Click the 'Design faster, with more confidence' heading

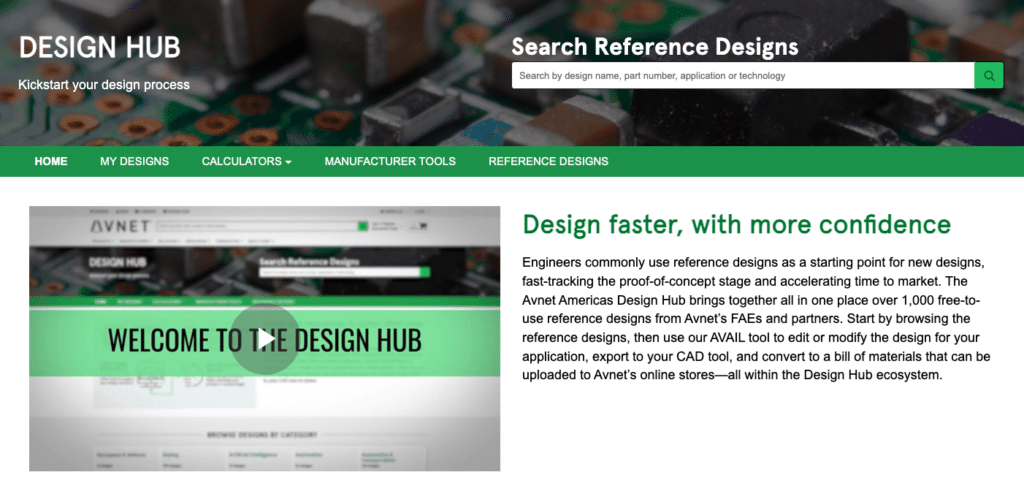(x=736, y=223)
